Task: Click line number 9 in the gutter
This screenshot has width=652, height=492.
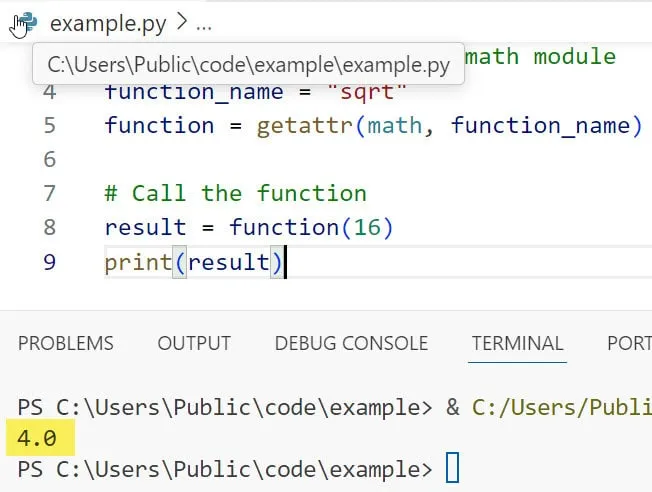Action: (49, 262)
